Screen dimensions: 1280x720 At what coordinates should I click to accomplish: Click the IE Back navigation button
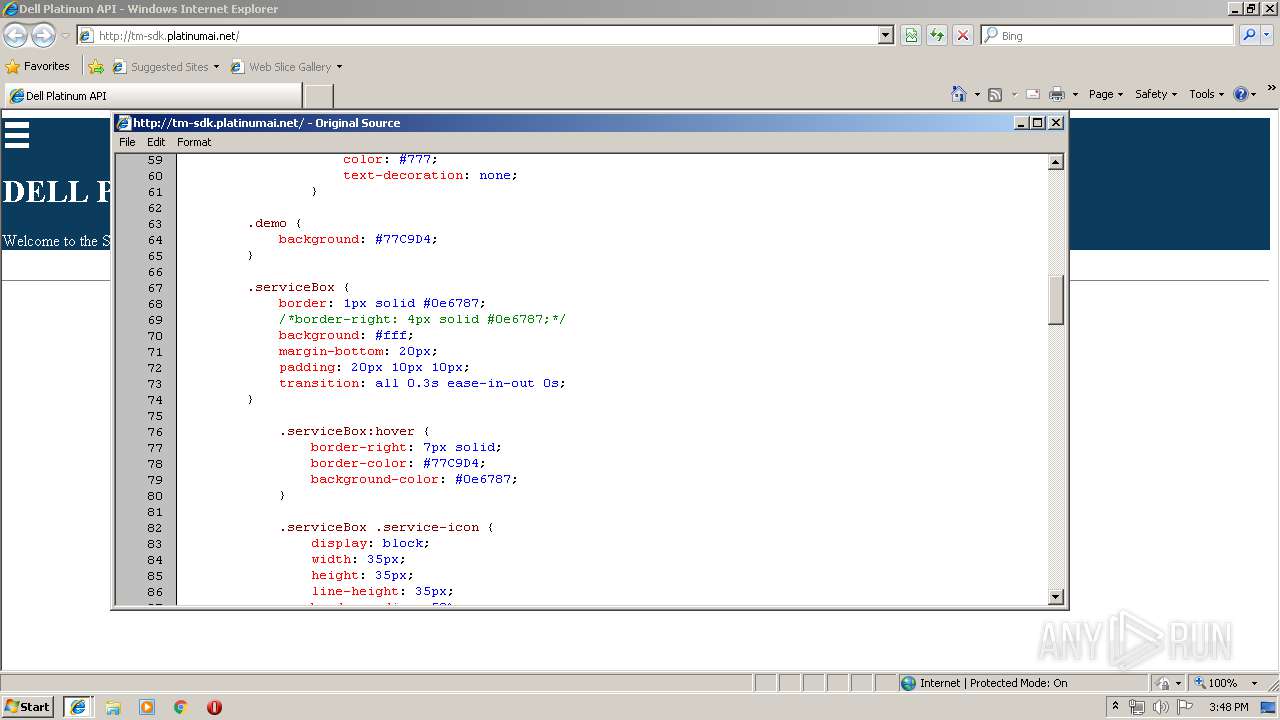tap(15, 35)
